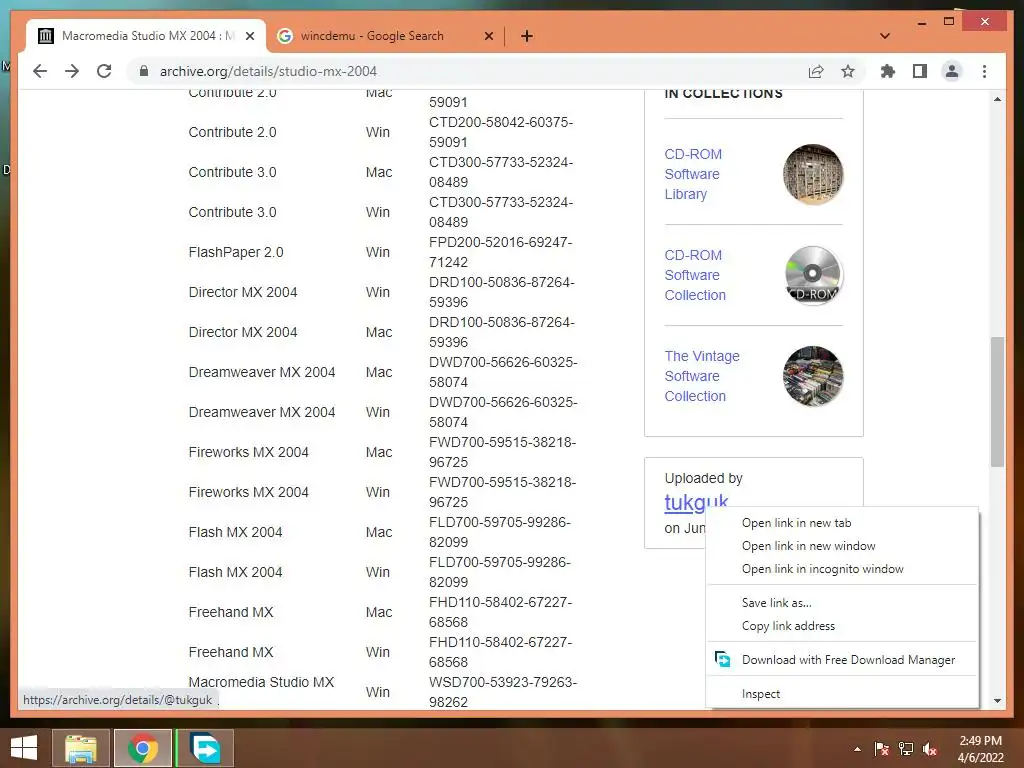Open the CD-ROM Software Collection link

[x=695, y=275]
